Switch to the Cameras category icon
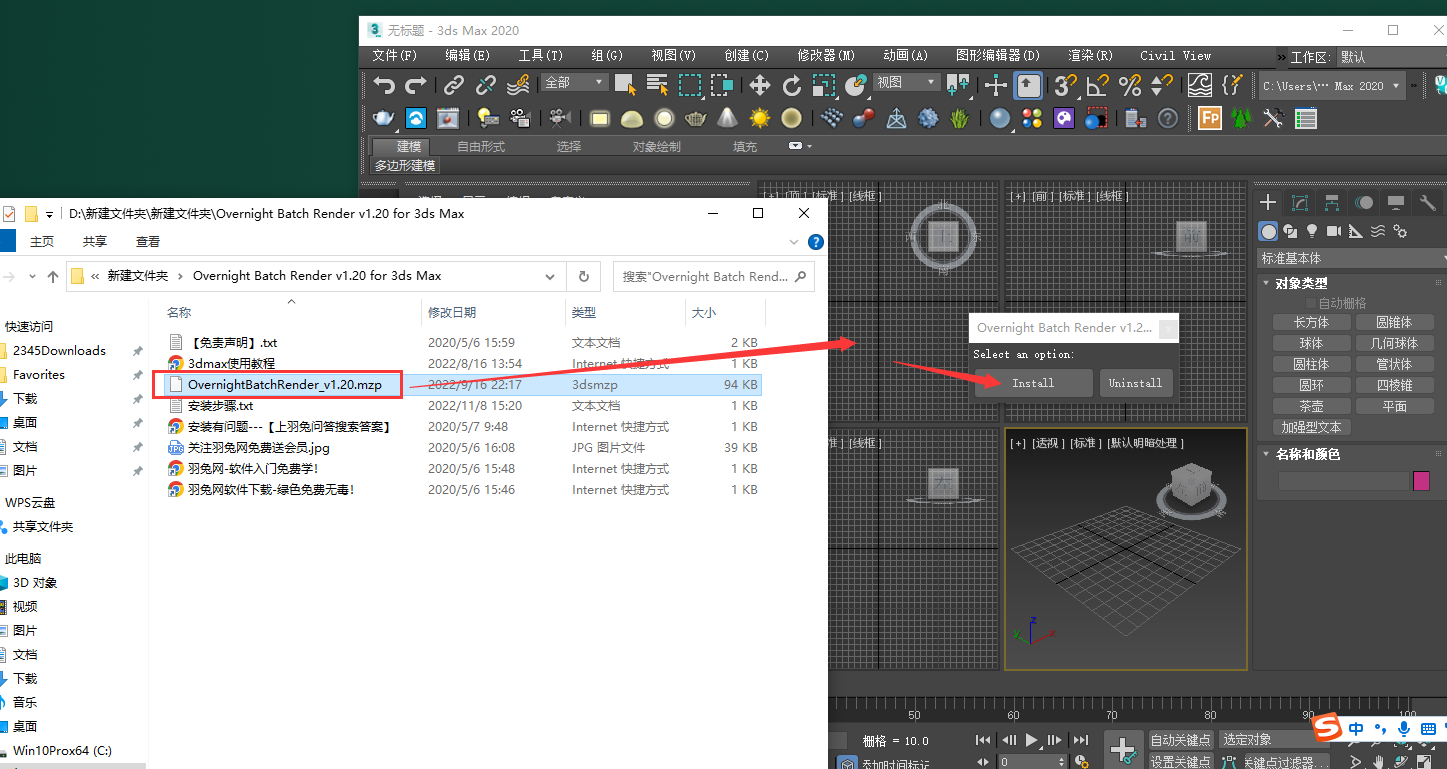The width and height of the screenshot is (1447, 769). tap(1334, 231)
